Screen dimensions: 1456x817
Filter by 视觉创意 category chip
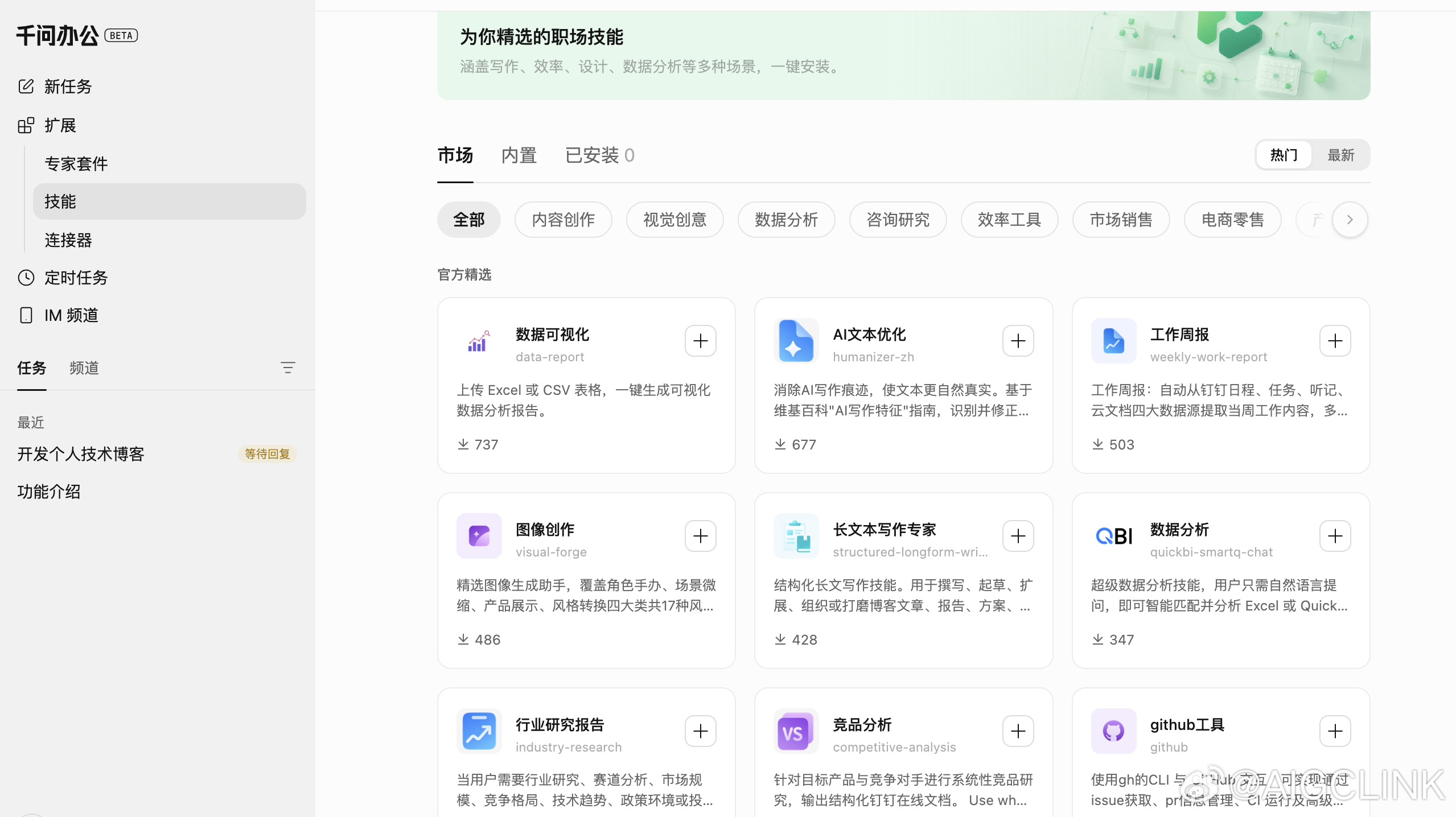[674, 220]
